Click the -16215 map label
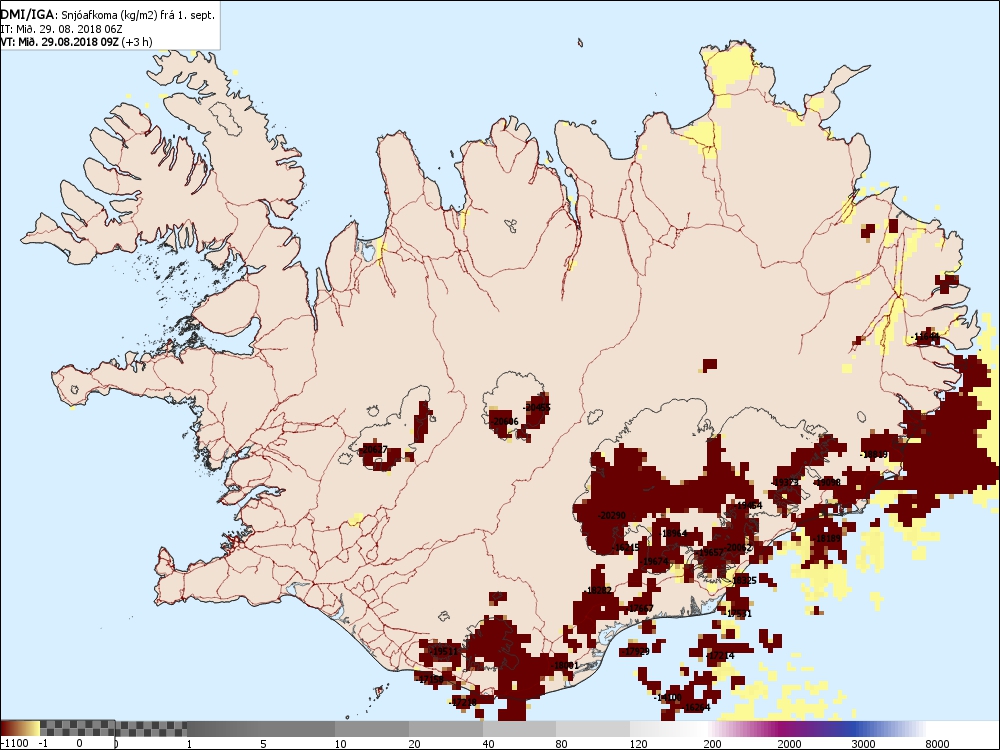 [626, 548]
